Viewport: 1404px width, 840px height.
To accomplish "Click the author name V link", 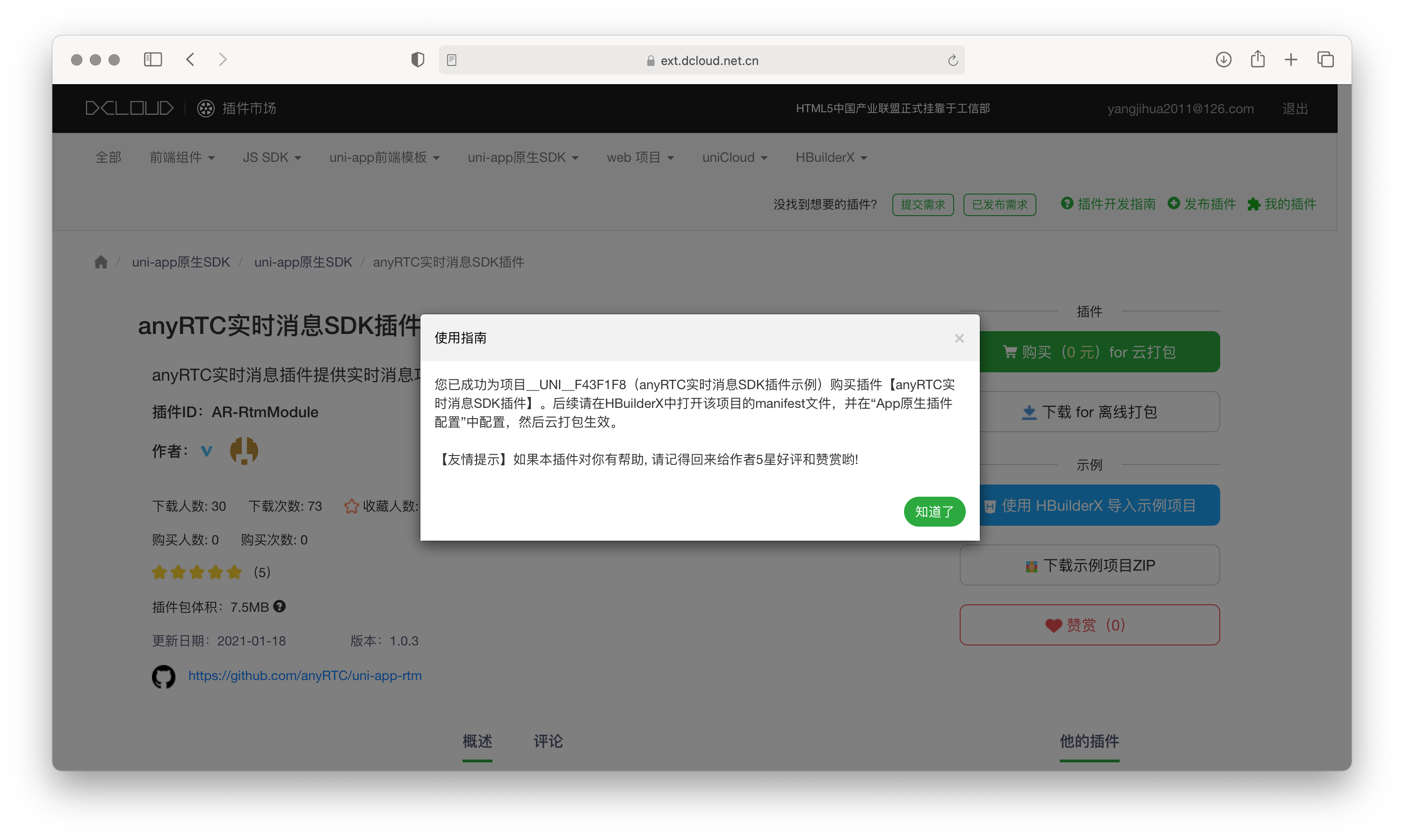I will click(207, 450).
